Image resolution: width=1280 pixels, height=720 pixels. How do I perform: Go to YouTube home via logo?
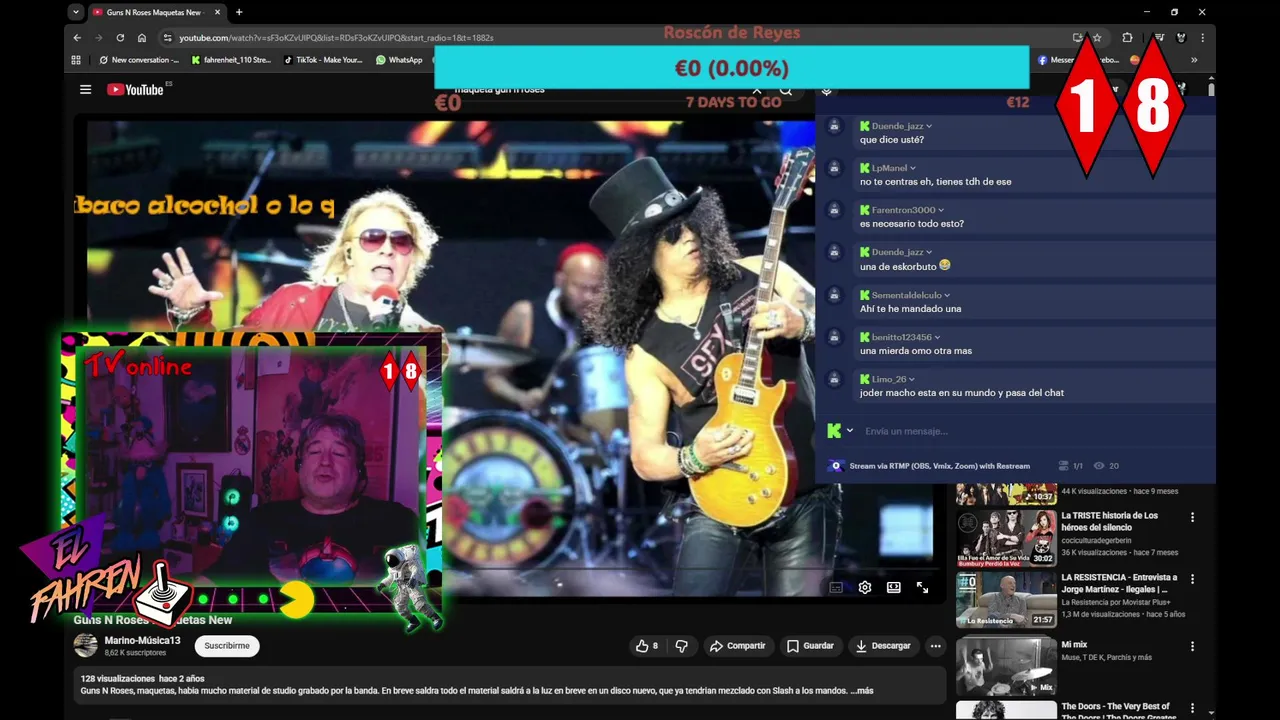point(135,90)
